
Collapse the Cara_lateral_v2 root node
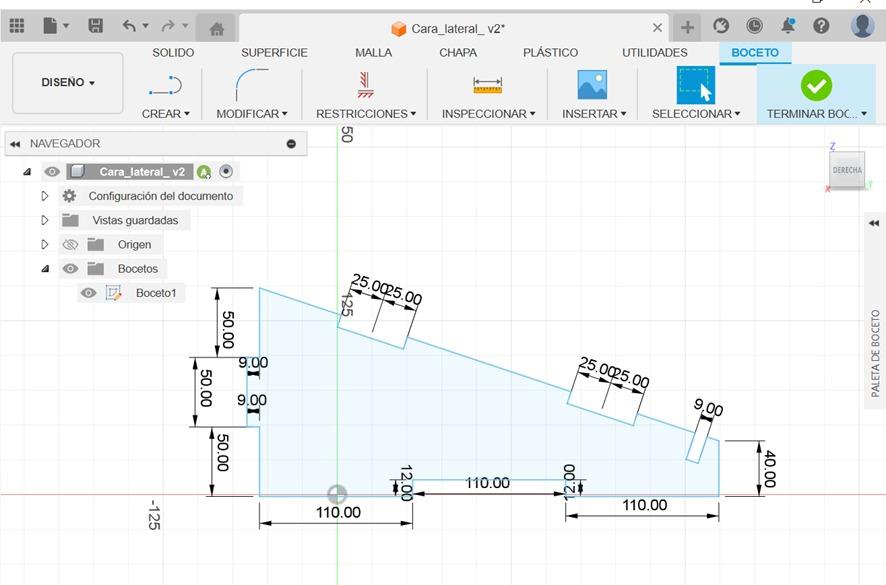coord(27,172)
